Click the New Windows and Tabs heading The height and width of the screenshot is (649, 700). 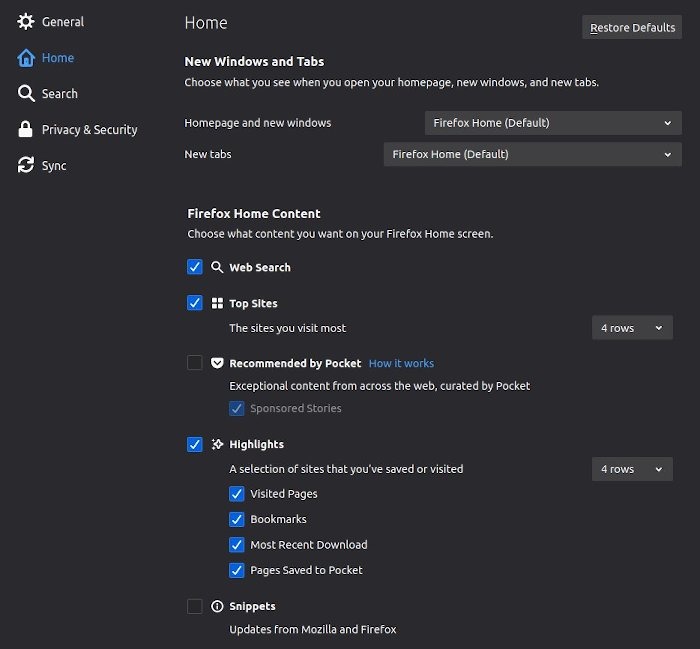[x=254, y=61]
